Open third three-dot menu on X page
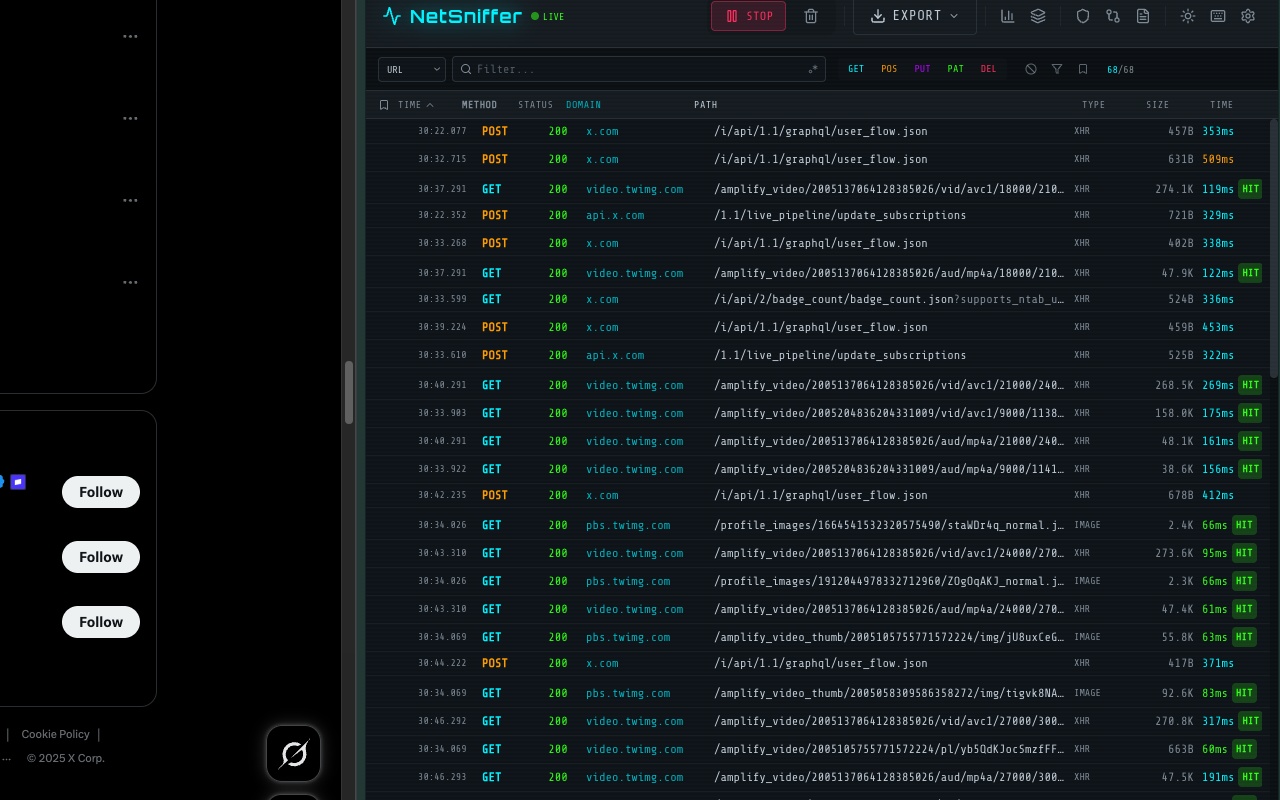The height and width of the screenshot is (800, 1280). tap(130, 200)
